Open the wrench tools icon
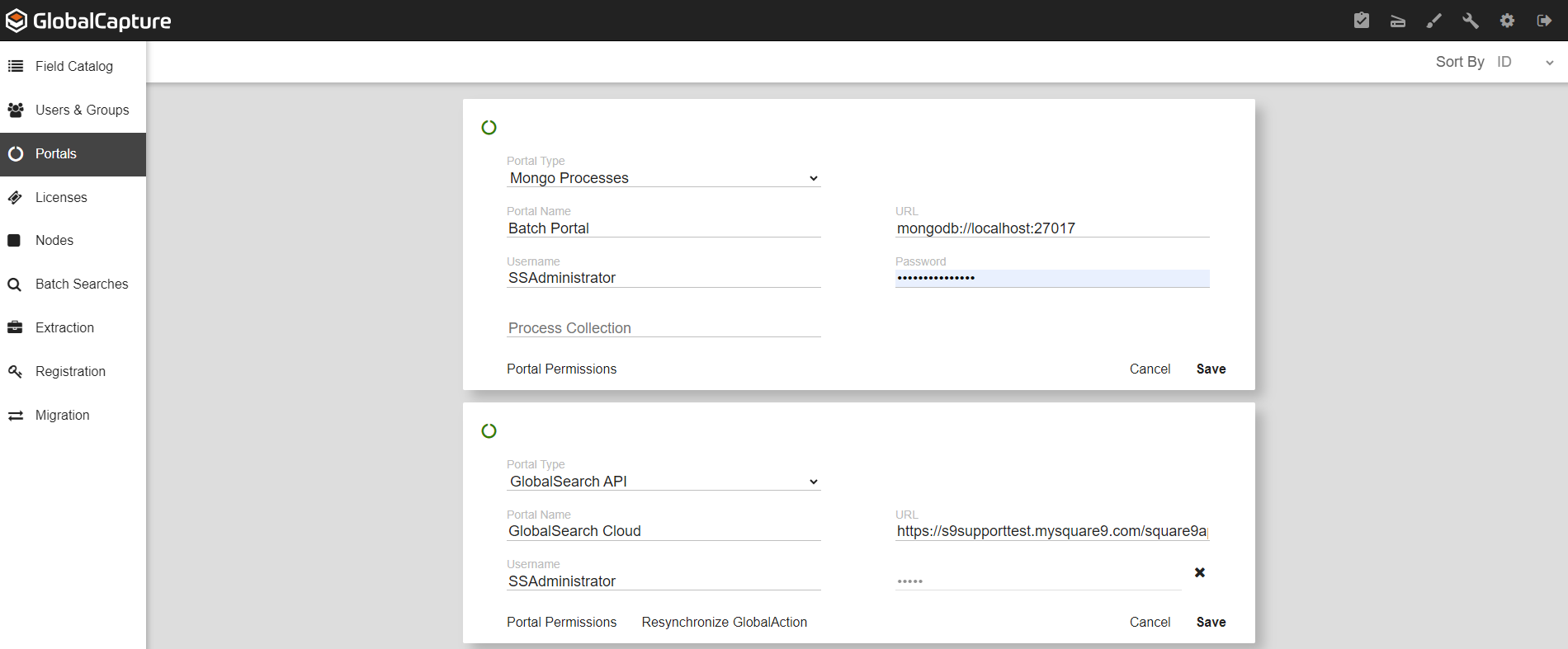The height and width of the screenshot is (649, 1568). click(x=1471, y=21)
